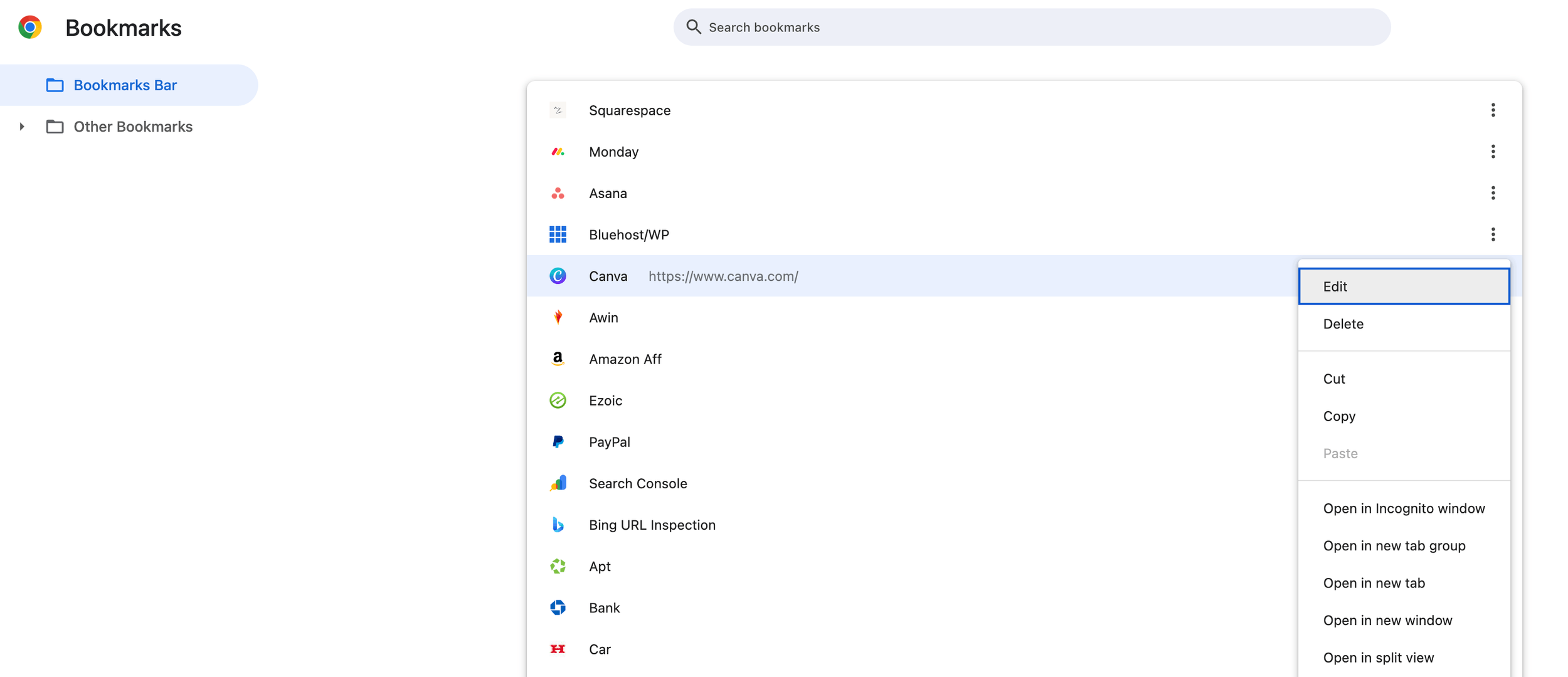Select Cut from the context menu
Viewport: 1568px width, 677px height.
tap(1404, 379)
